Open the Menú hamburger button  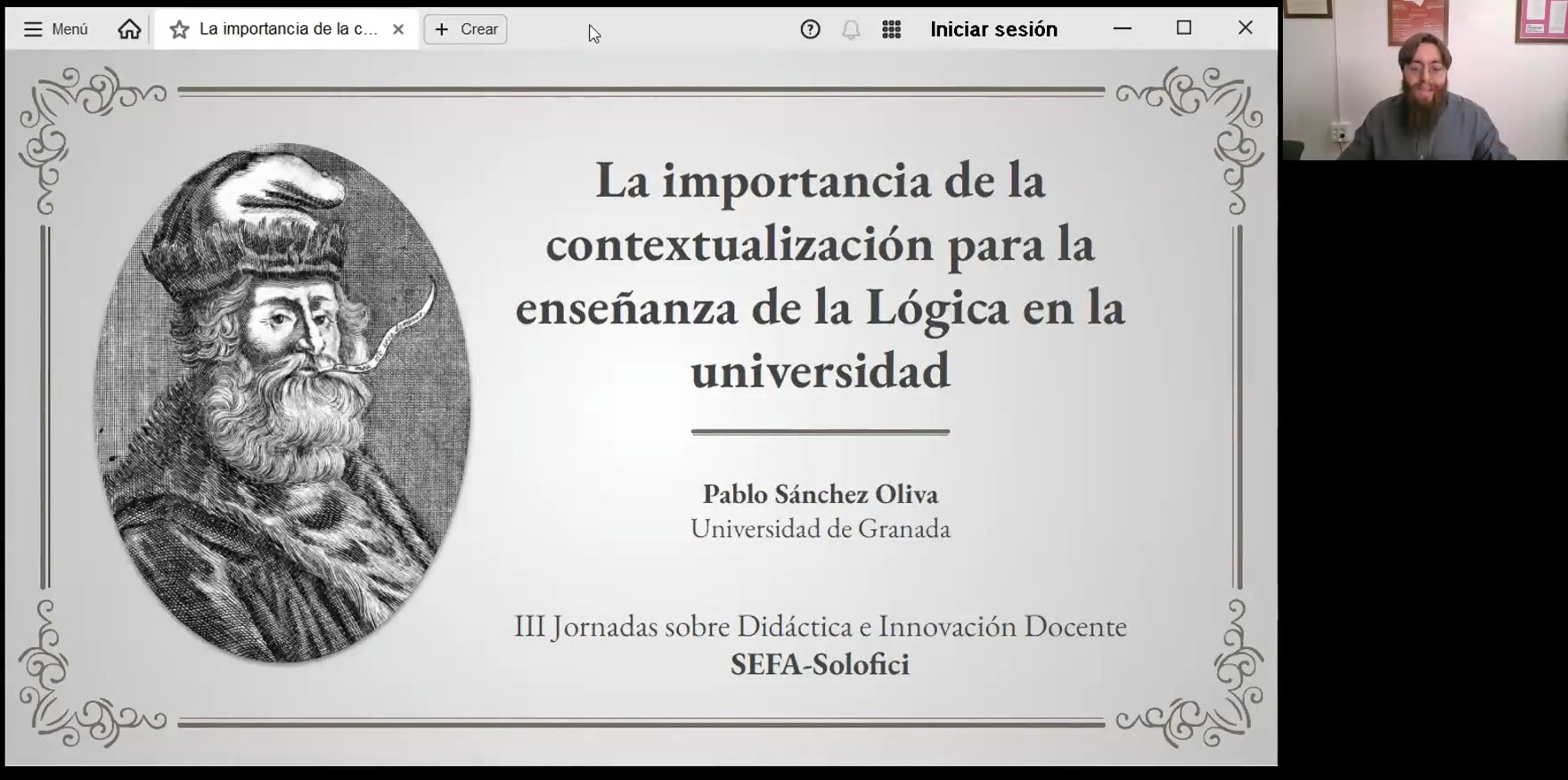click(x=55, y=29)
